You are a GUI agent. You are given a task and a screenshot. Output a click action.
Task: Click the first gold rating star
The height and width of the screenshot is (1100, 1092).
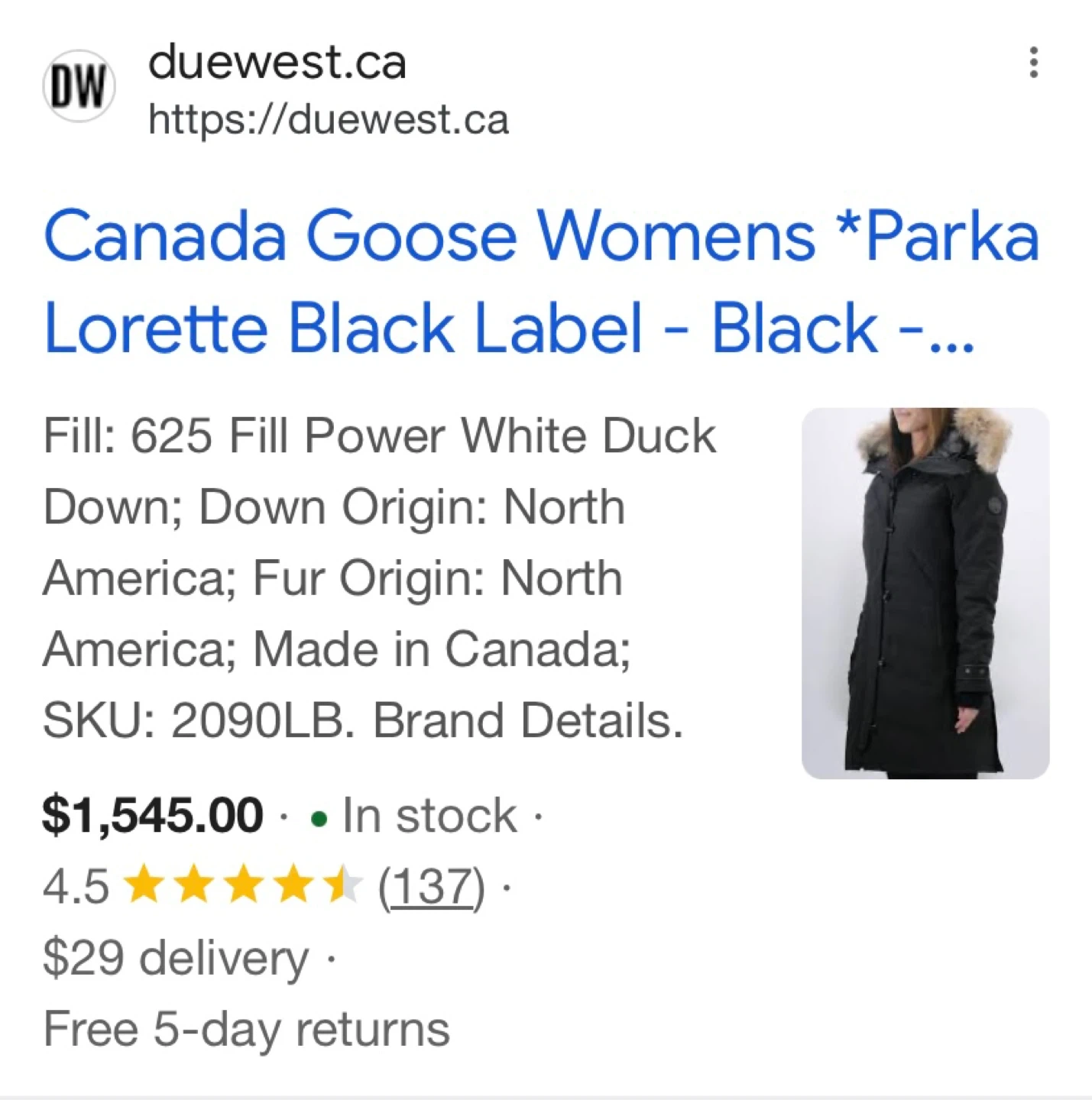pyautogui.click(x=144, y=885)
